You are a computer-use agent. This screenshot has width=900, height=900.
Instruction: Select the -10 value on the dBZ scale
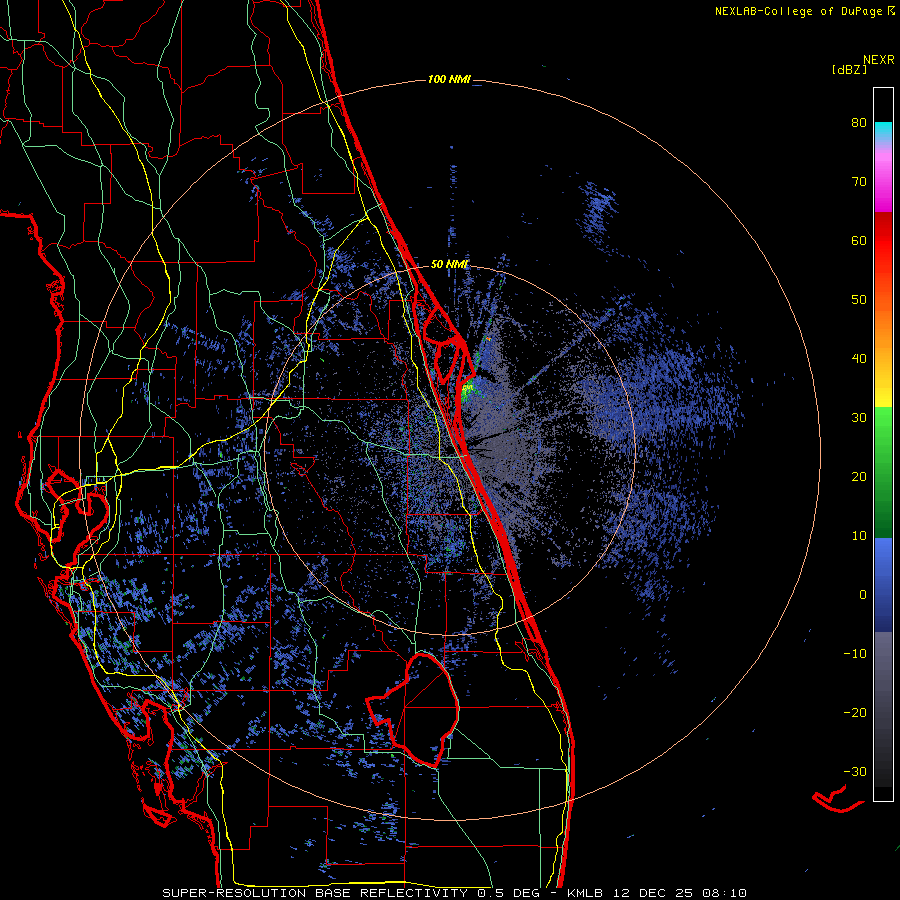tap(855, 654)
